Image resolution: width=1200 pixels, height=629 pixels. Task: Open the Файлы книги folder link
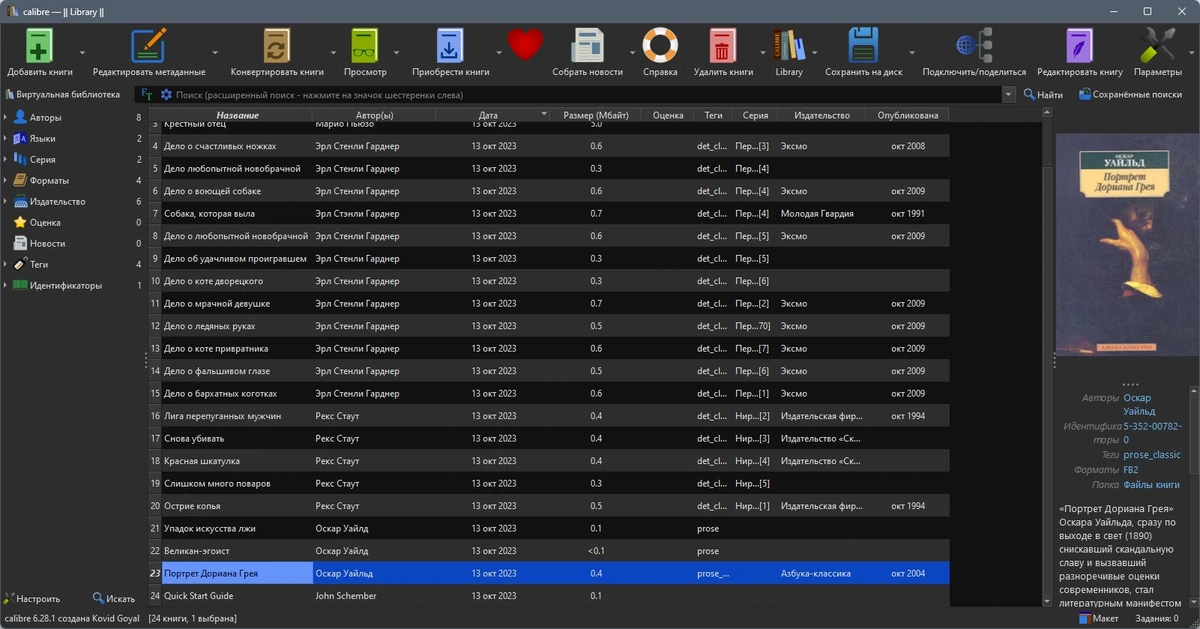[1151, 485]
